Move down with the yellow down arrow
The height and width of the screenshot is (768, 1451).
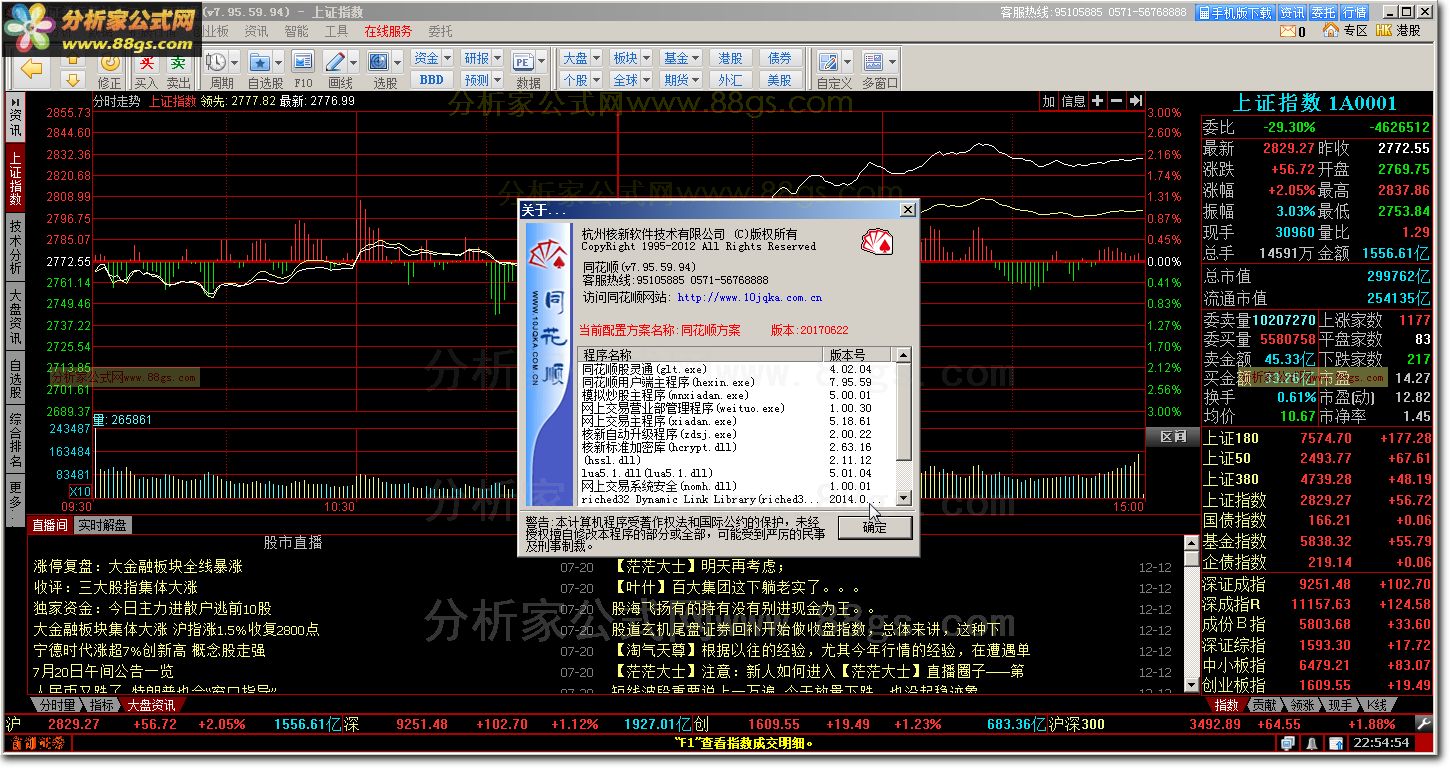[x=73, y=79]
